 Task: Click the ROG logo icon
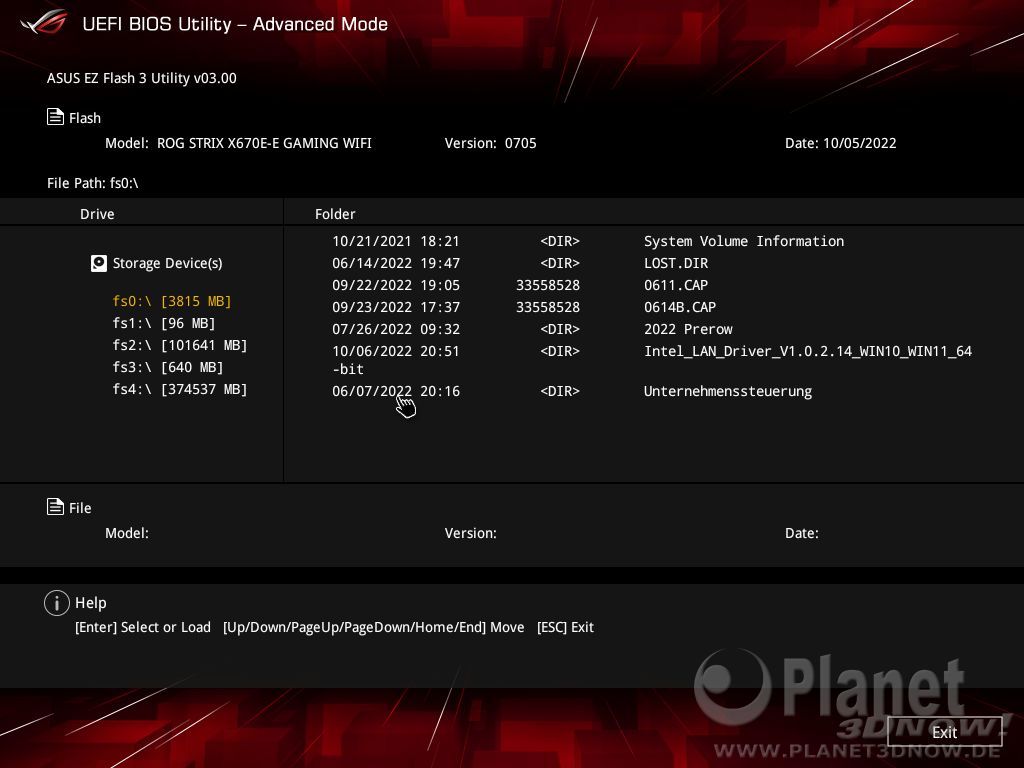click(x=44, y=22)
